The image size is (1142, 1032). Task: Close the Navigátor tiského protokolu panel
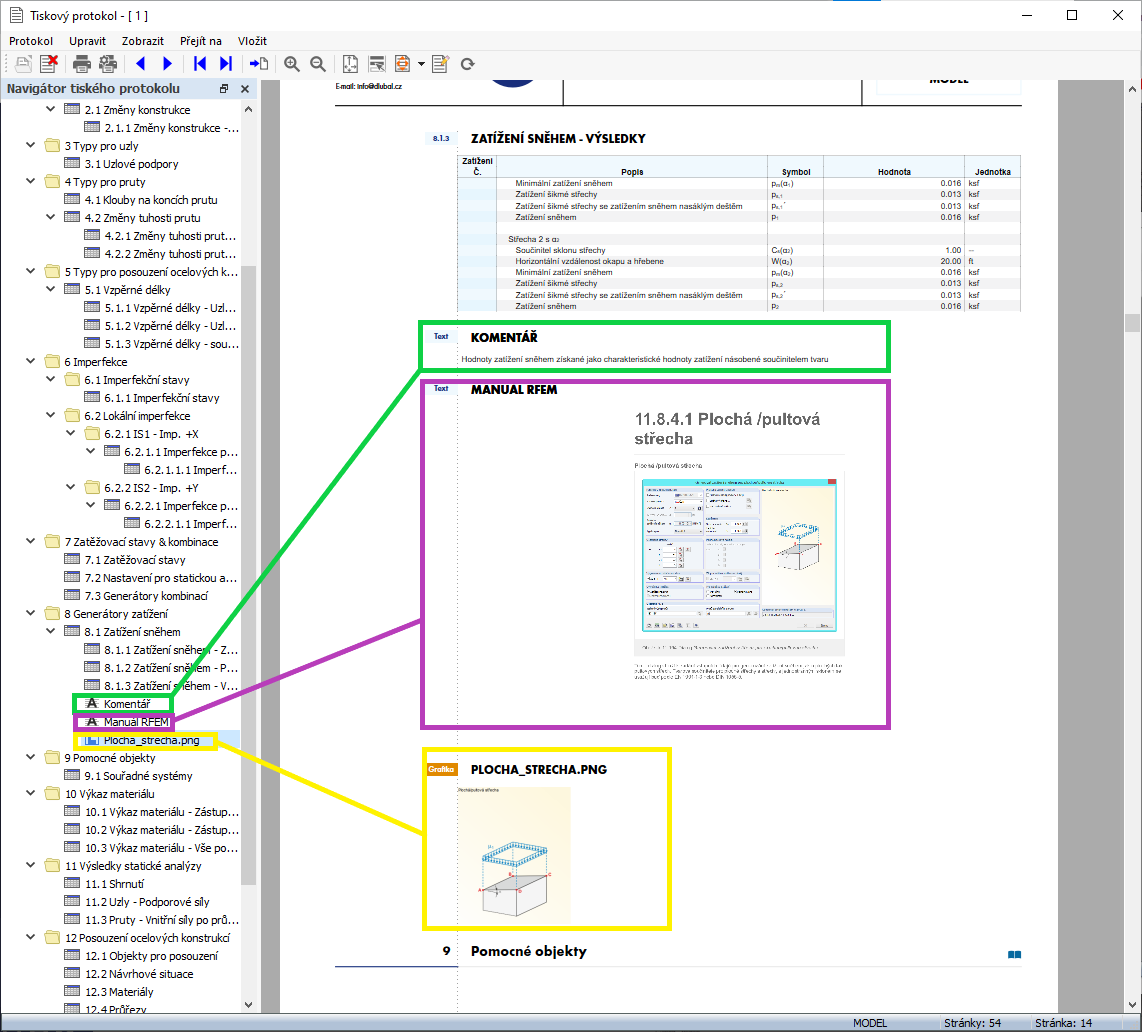pos(245,89)
